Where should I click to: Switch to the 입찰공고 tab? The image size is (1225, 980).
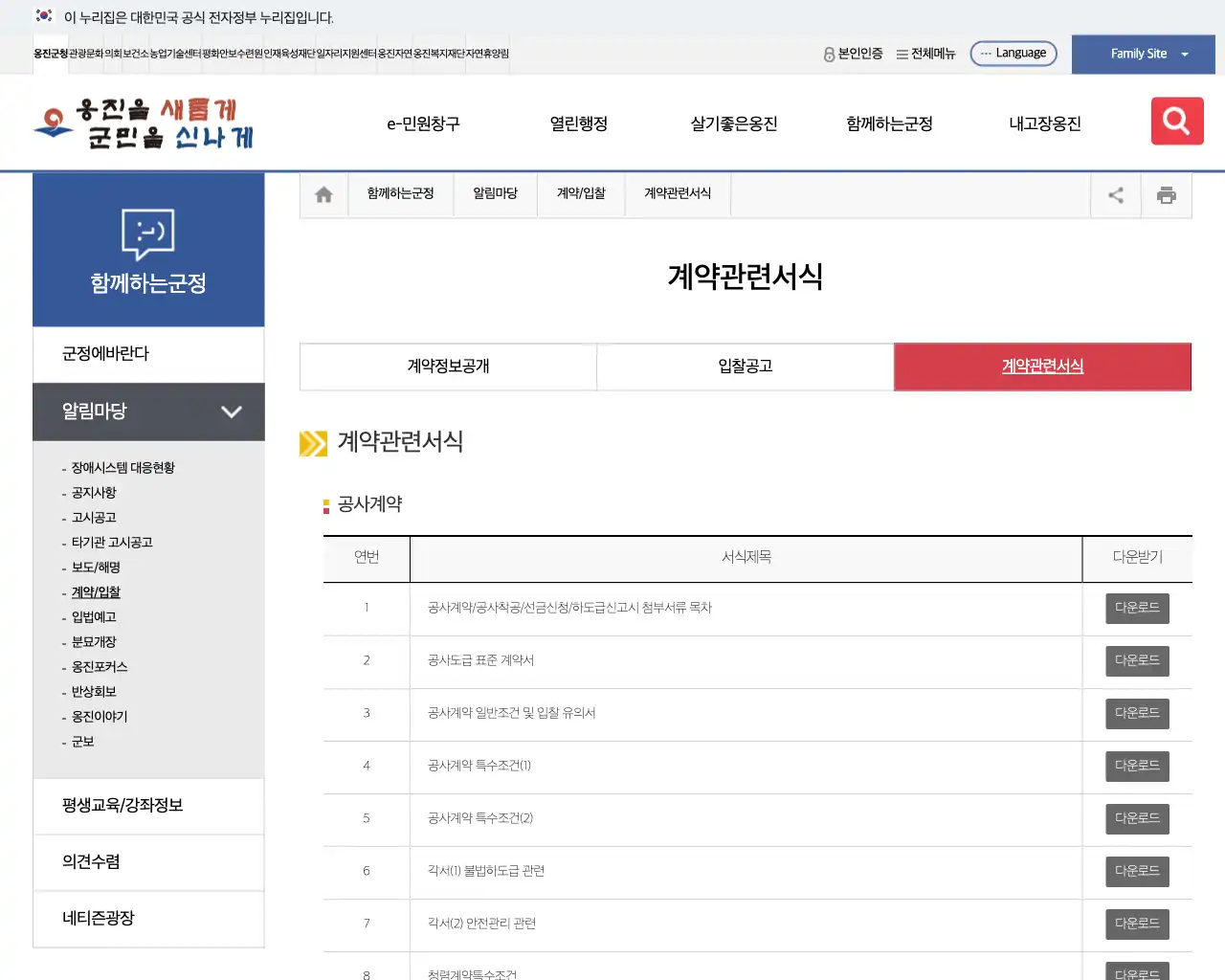(745, 367)
